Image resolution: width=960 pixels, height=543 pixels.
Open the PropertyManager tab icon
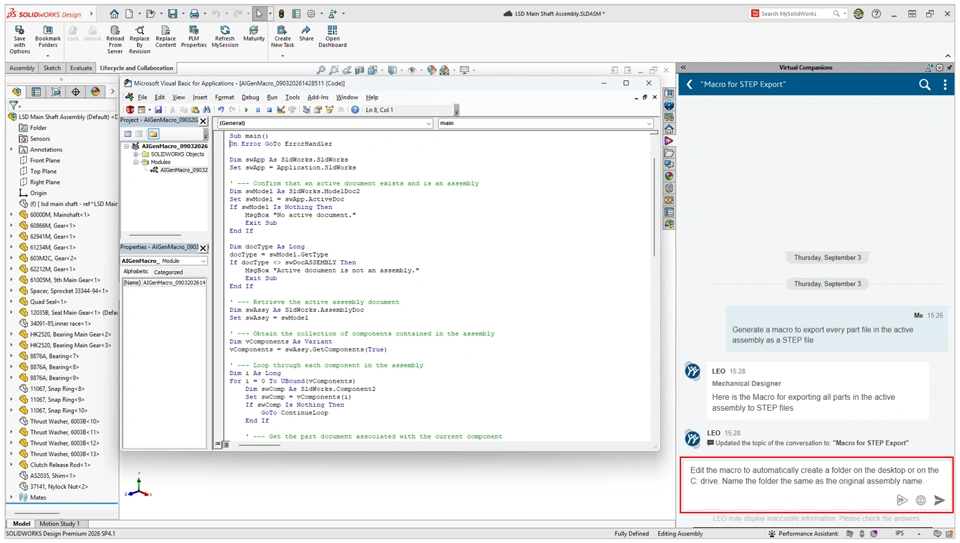coord(36,92)
